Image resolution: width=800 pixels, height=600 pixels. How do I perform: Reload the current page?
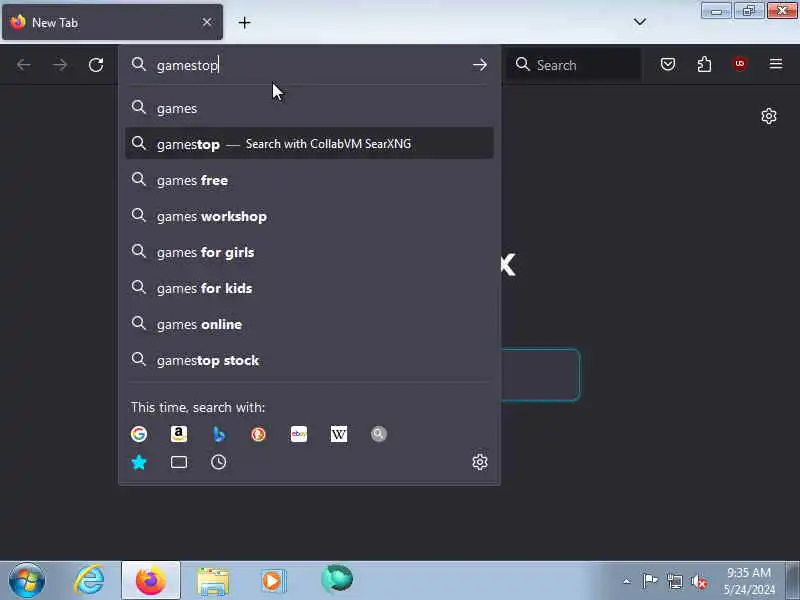click(x=96, y=65)
